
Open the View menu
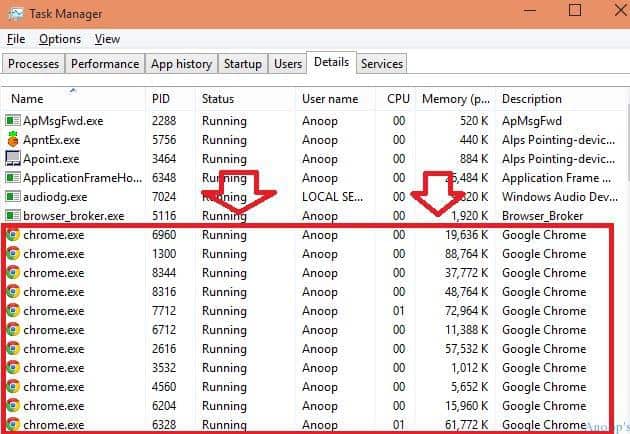pos(107,39)
